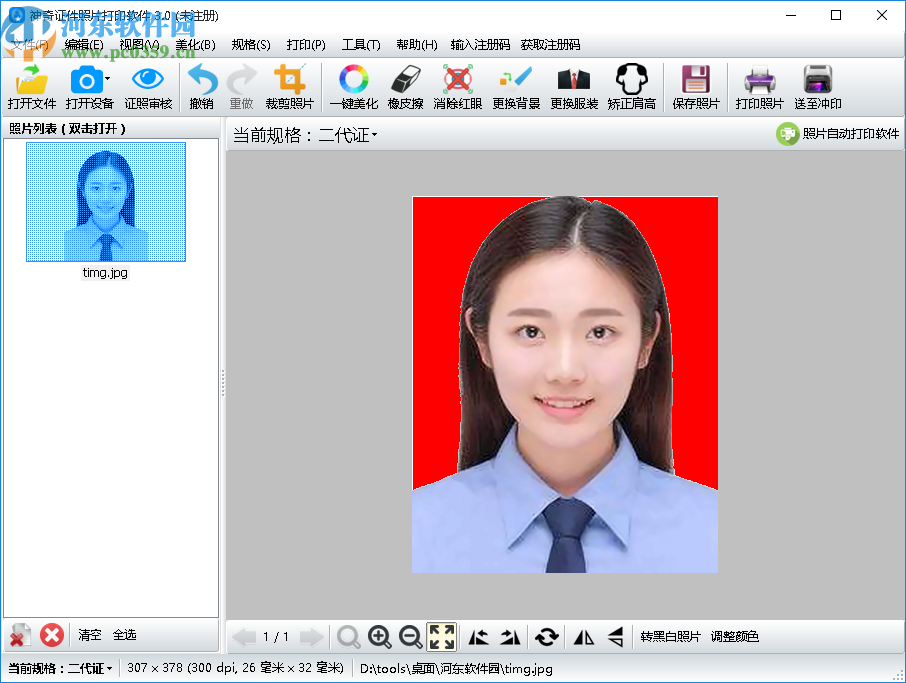Select the Eraser (橡皮擦) tool
Viewport: 906px width, 683px height.
tap(407, 87)
